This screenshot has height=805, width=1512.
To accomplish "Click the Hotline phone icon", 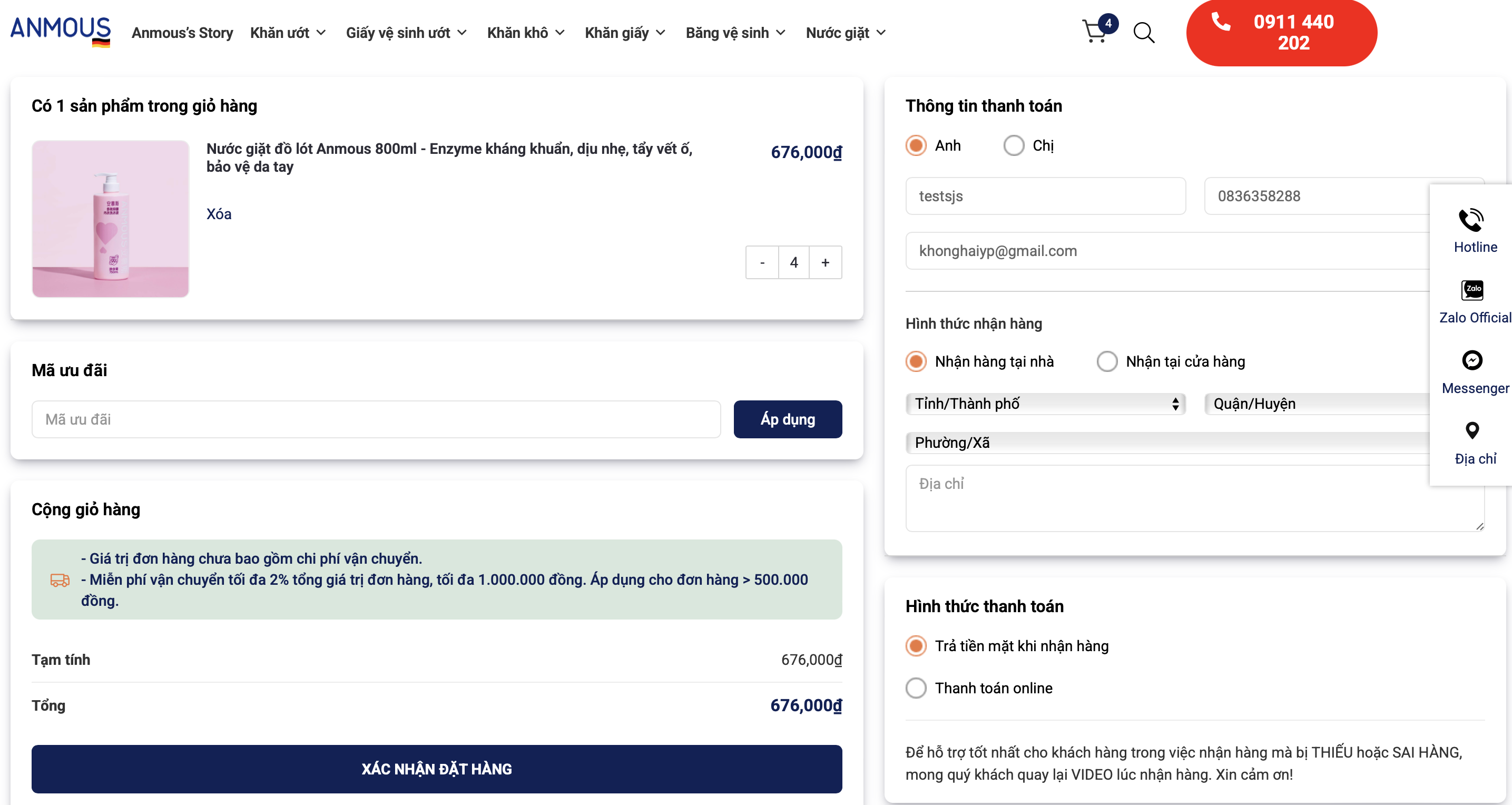I will click(x=1471, y=220).
